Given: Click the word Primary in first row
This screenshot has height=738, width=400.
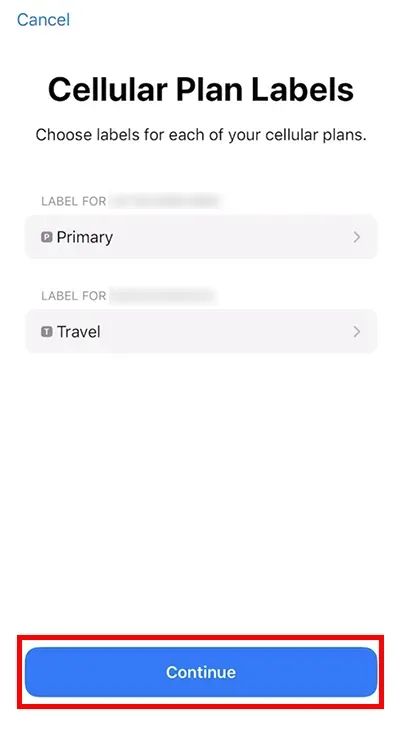Looking at the screenshot, I should pos(85,238).
